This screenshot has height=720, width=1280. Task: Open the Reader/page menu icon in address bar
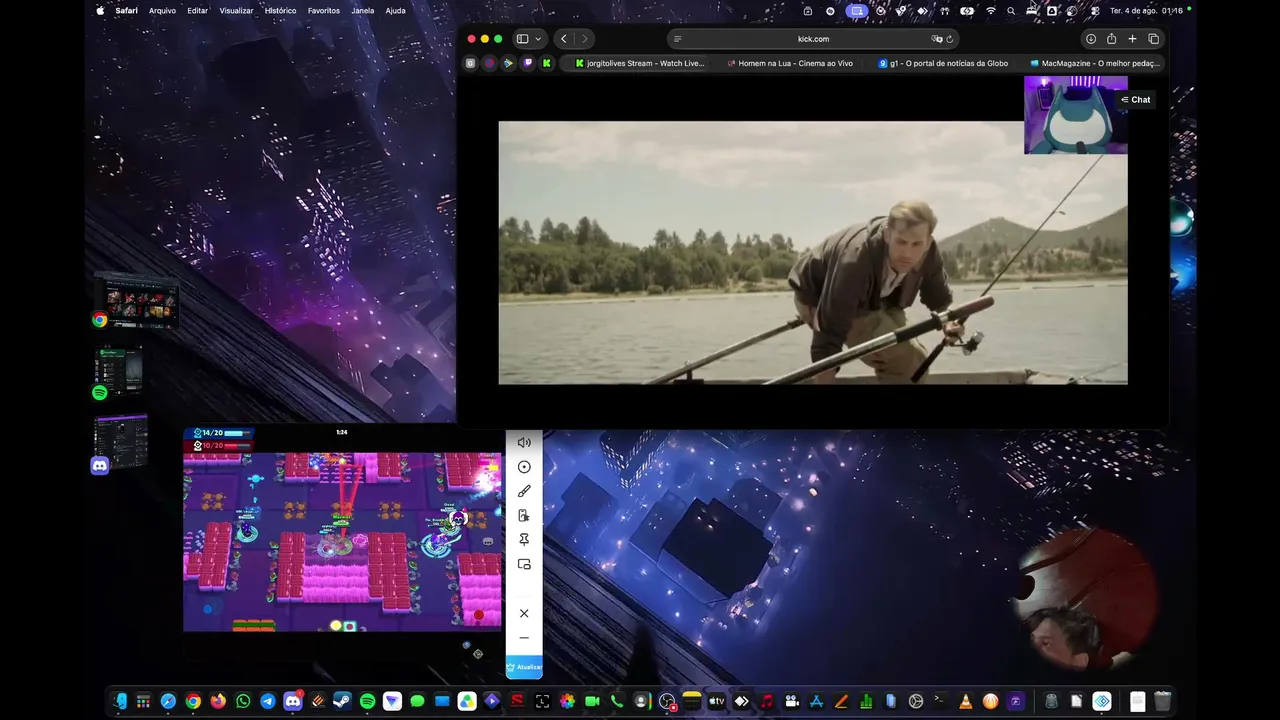coord(678,39)
